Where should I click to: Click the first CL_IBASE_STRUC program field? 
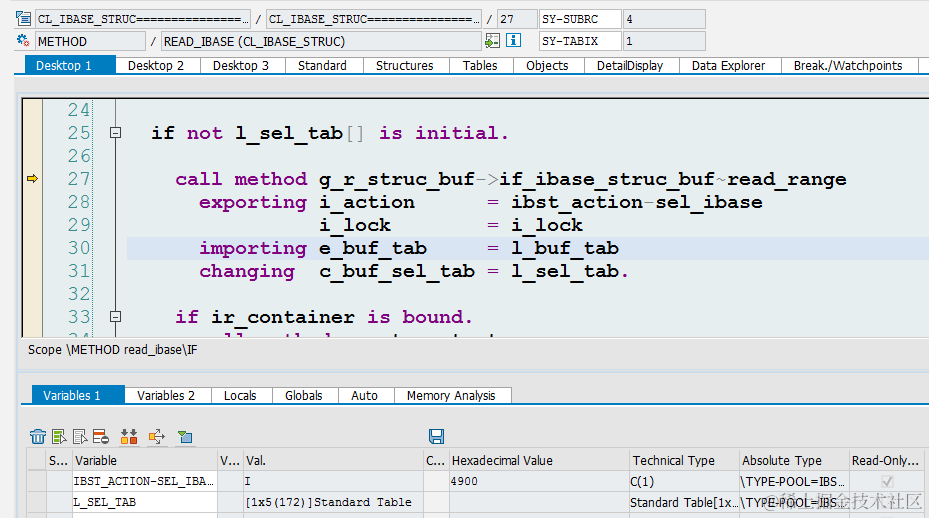(x=143, y=19)
